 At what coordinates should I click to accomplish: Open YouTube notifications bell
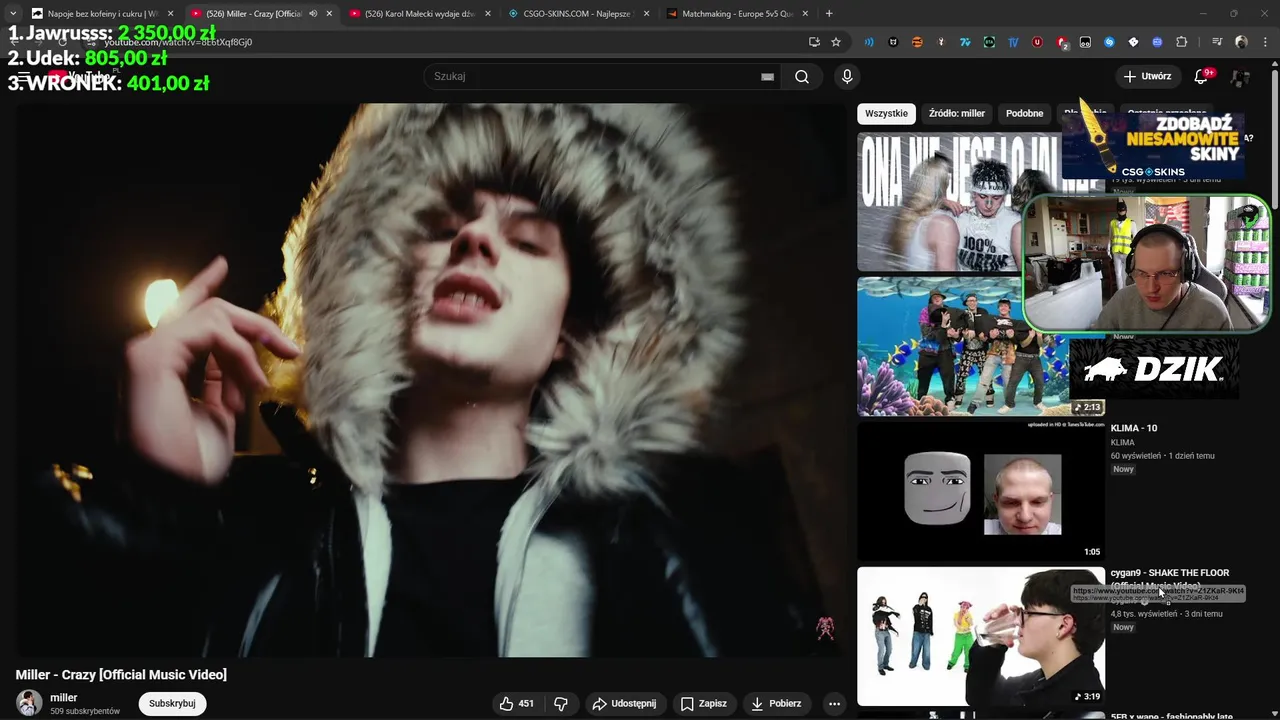point(1201,76)
